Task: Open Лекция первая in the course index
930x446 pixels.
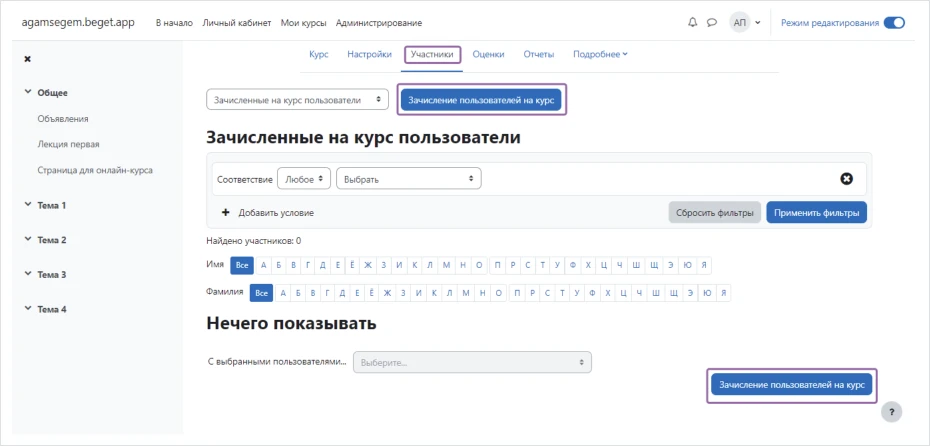Action: 68,144
